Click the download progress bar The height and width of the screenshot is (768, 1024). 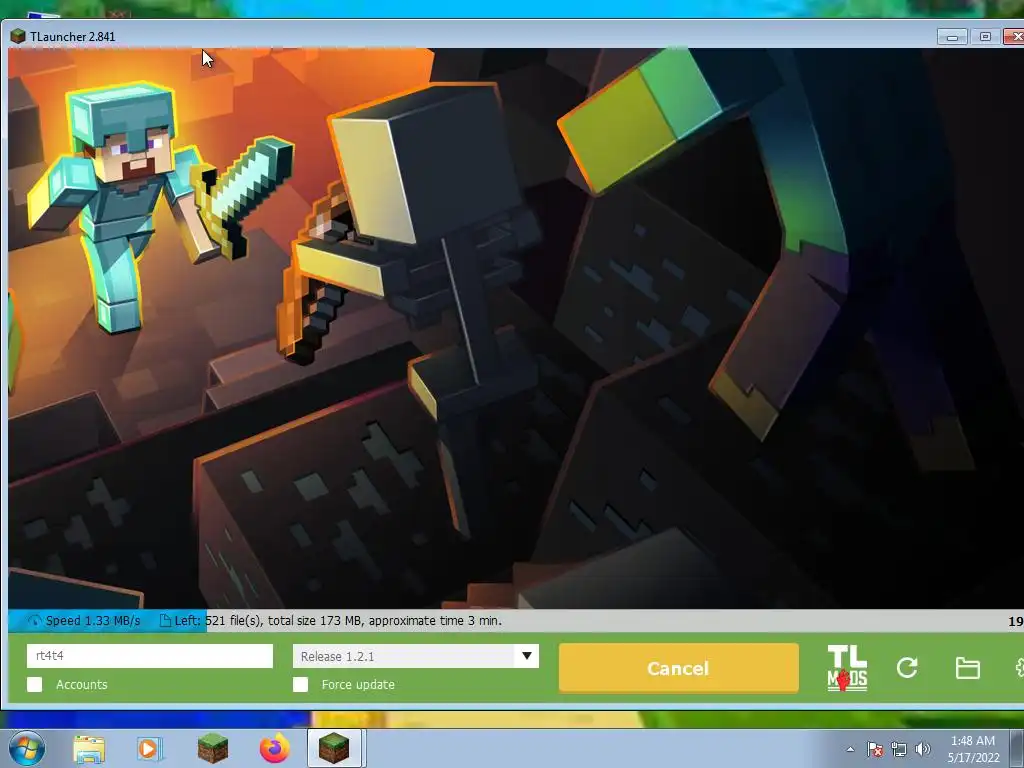pos(516,621)
